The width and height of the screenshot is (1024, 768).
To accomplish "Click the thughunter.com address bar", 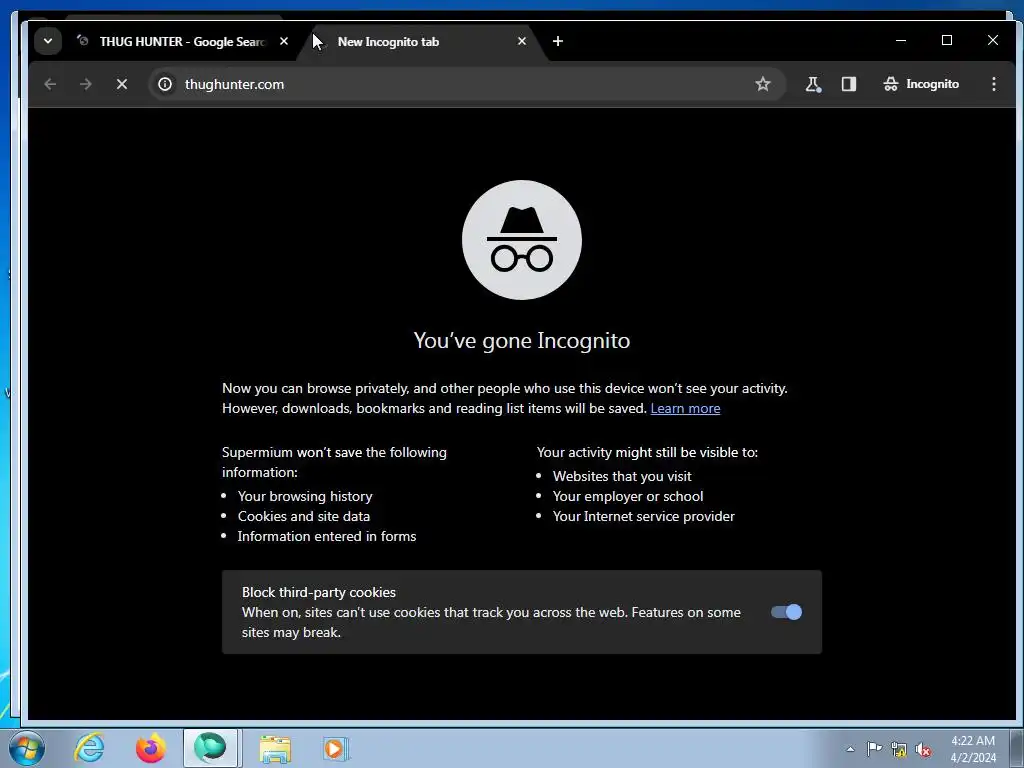I will [466, 84].
